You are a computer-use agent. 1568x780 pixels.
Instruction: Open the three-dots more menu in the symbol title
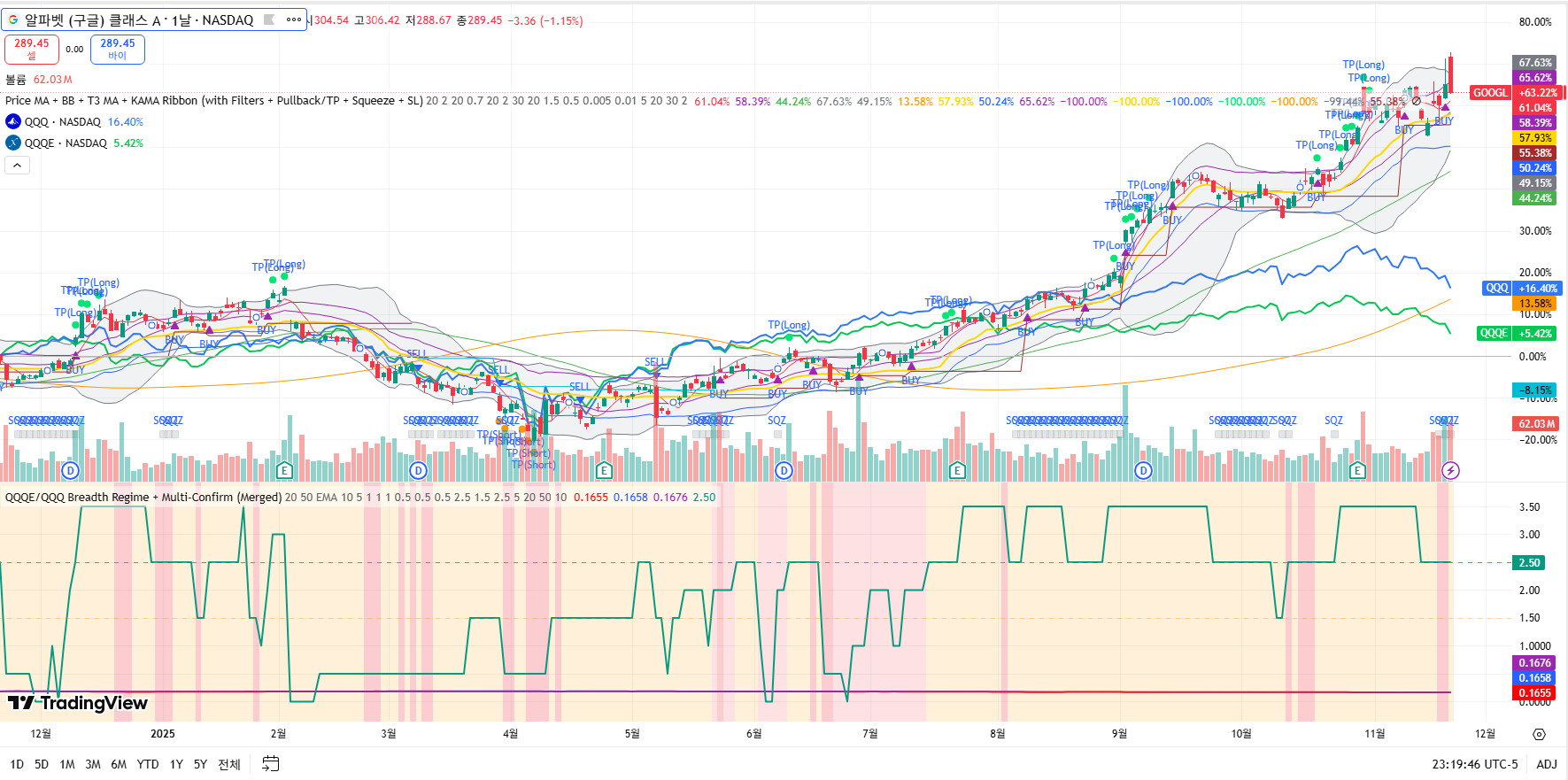pos(294,19)
